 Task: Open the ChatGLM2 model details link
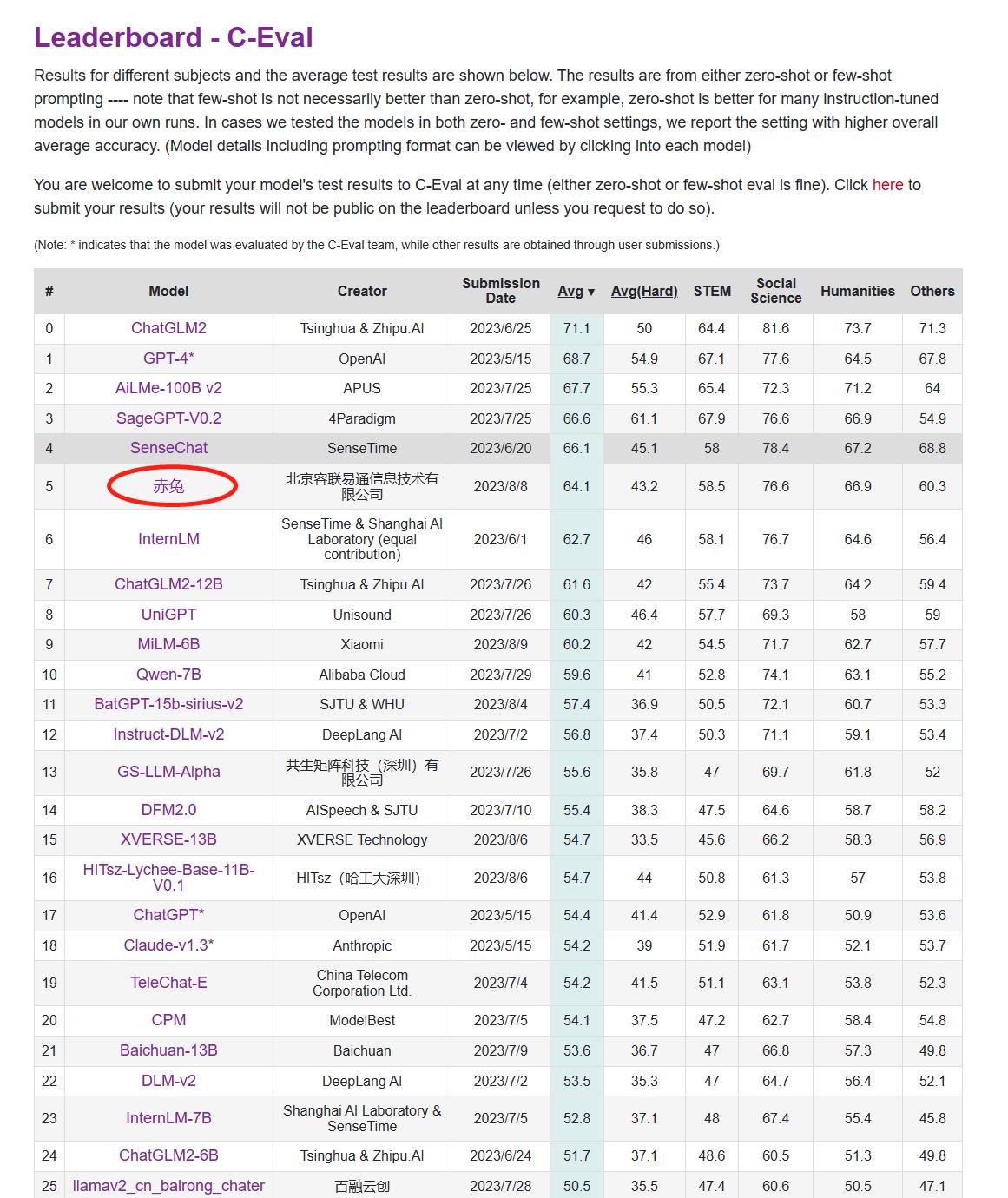coord(168,329)
